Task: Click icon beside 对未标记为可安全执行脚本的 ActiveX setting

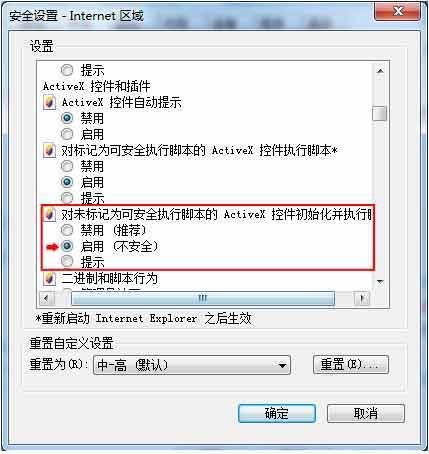Action: [x=49, y=214]
